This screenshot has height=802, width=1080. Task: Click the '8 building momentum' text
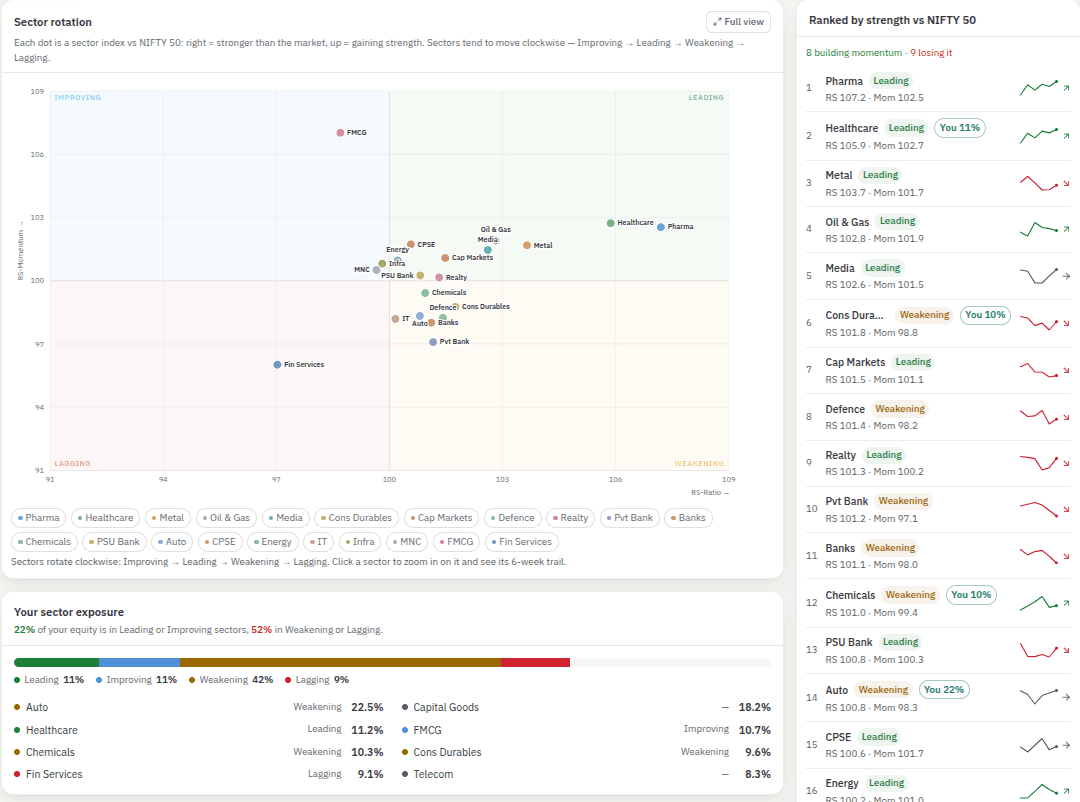pos(853,53)
